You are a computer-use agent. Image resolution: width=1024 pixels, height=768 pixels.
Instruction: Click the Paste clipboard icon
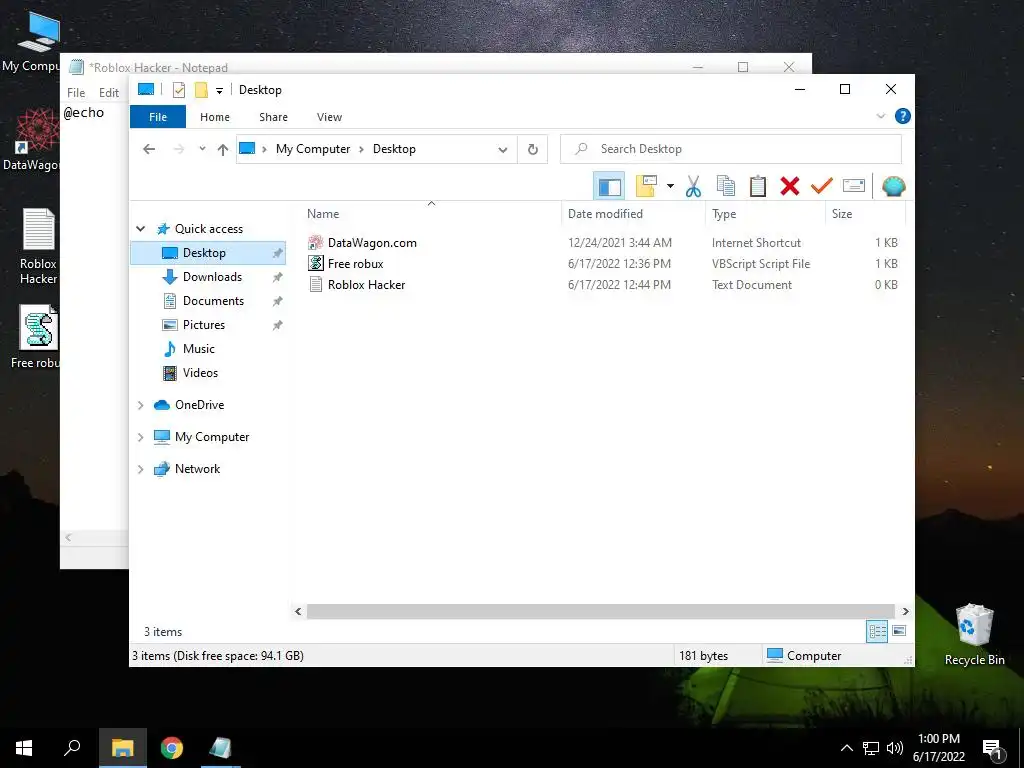pos(758,186)
